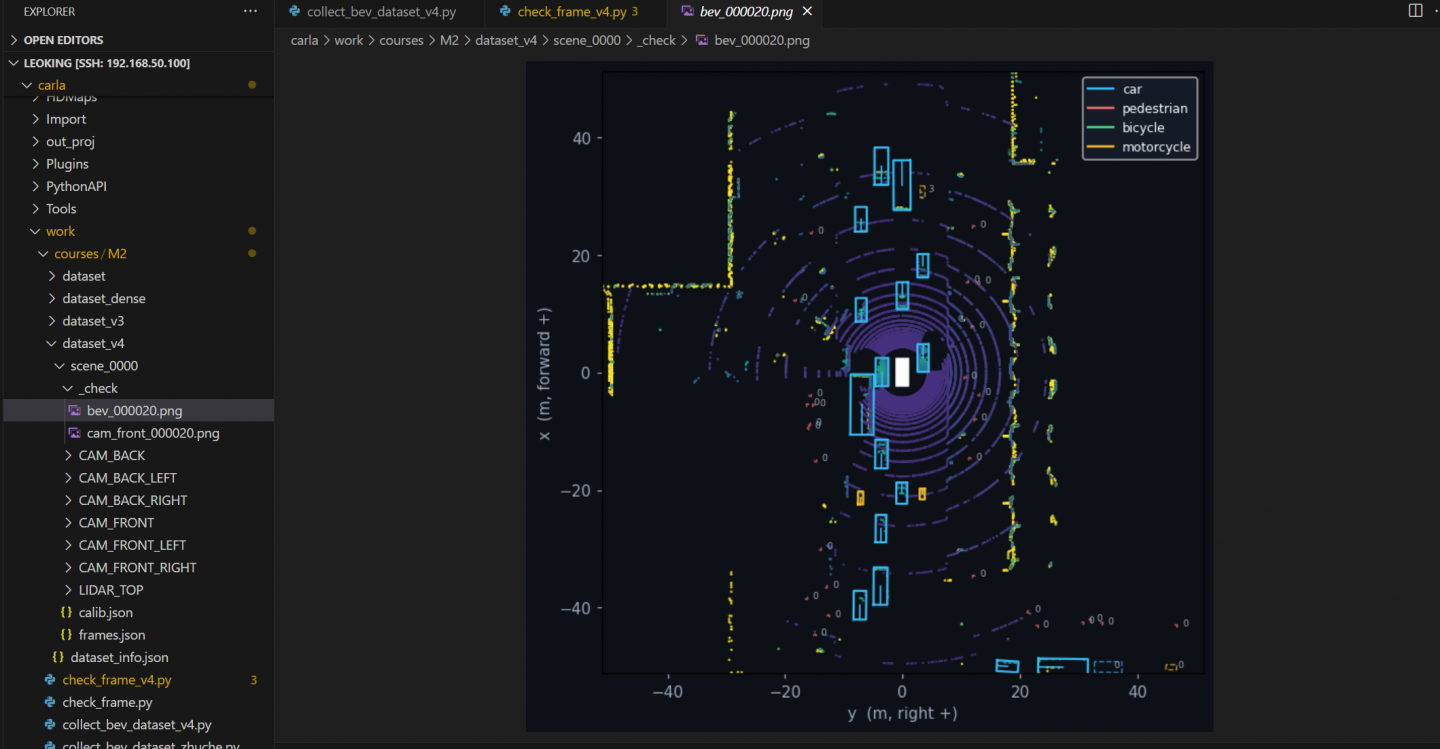Close the bev_000020.png tab
This screenshot has width=1440, height=749.
[807, 11]
